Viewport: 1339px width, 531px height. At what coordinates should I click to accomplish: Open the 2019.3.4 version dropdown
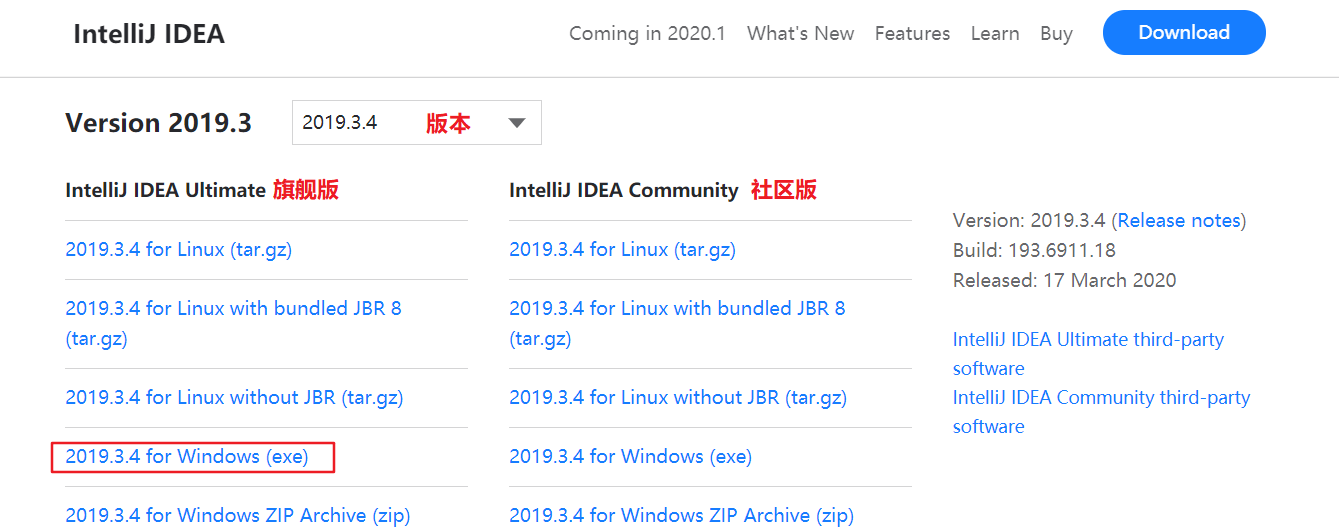pyautogui.click(x=417, y=122)
